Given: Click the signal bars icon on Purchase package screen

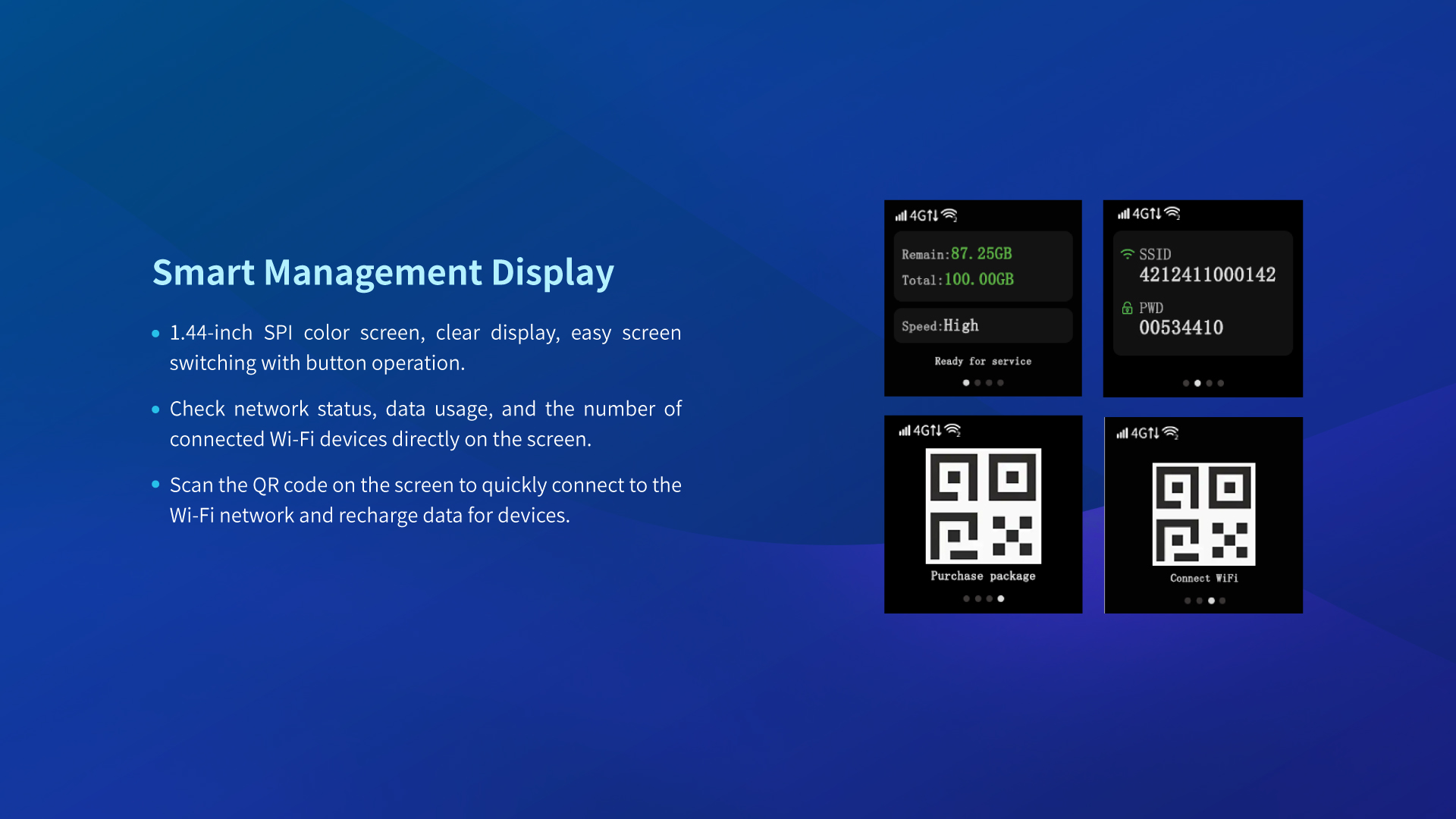Looking at the screenshot, I should pyautogui.click(x=905, y=431).
